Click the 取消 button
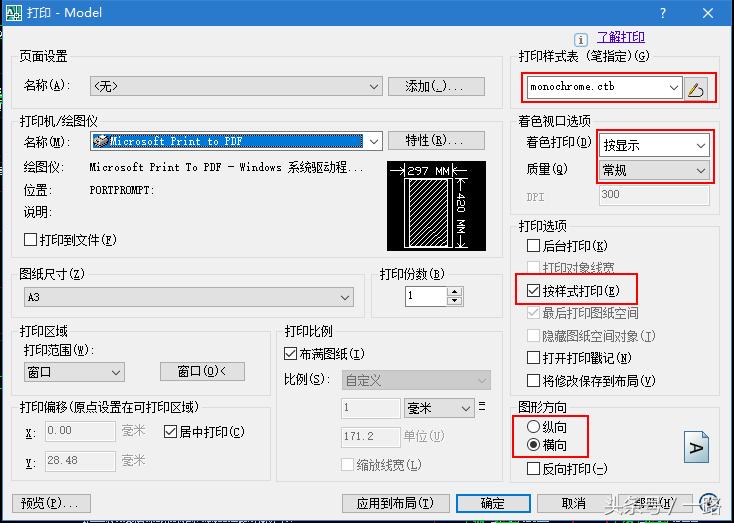 (573, 503)
